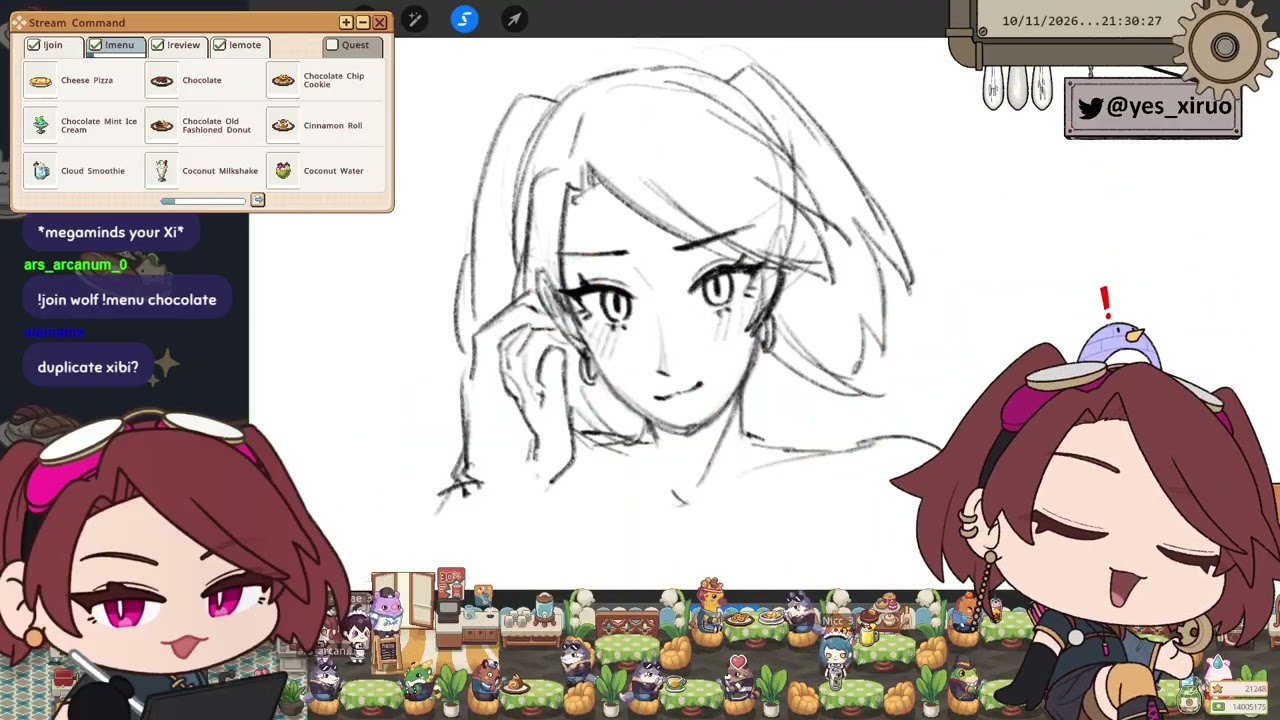Toggle the !emote checkbox

point(220,45)
